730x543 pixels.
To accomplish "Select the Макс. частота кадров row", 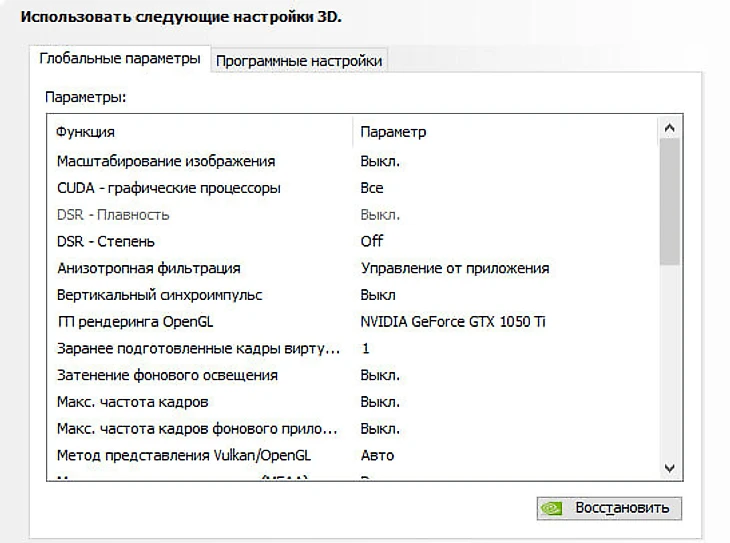I will click(x=132, y=403).
